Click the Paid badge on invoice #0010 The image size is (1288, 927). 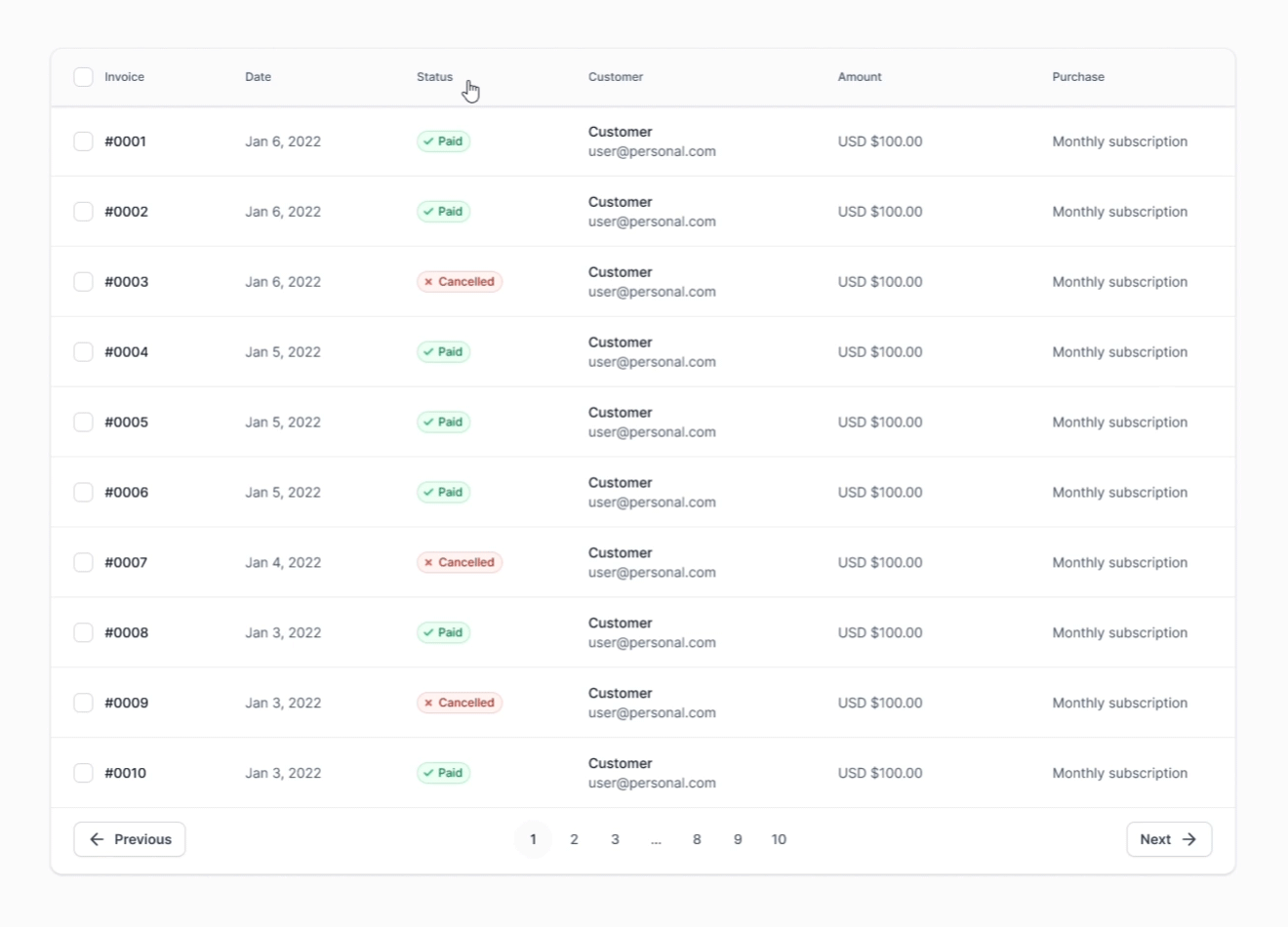pyautogui.click(x=444, y=773)
